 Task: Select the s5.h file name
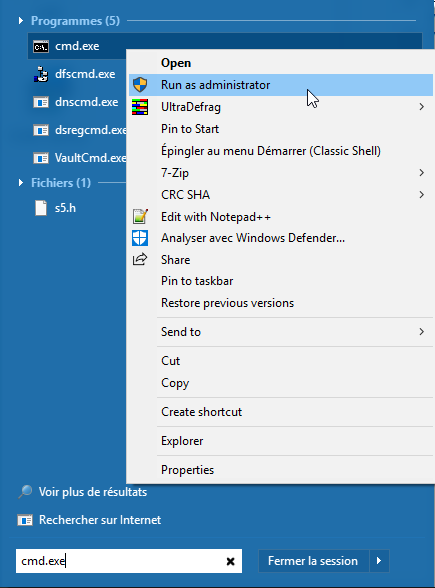65,208
